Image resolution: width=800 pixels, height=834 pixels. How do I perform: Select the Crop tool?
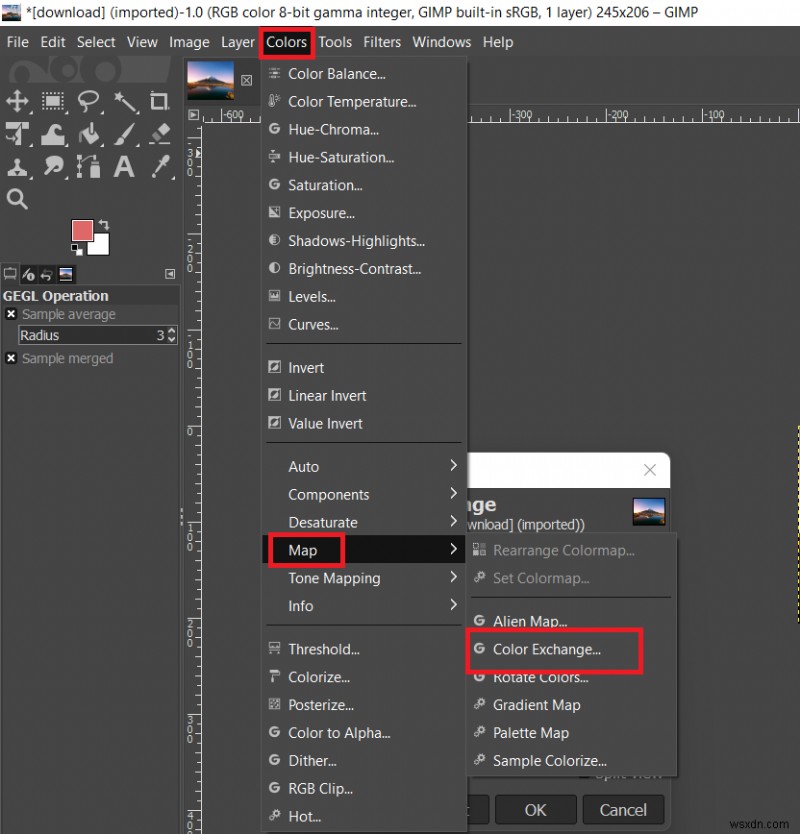159,101
